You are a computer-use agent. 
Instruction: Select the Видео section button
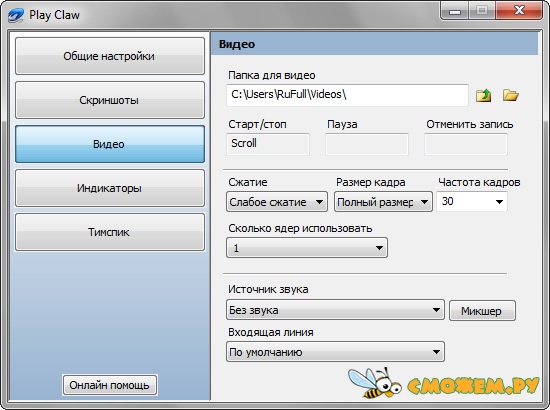pyautogui.click(x=110, y=144)
